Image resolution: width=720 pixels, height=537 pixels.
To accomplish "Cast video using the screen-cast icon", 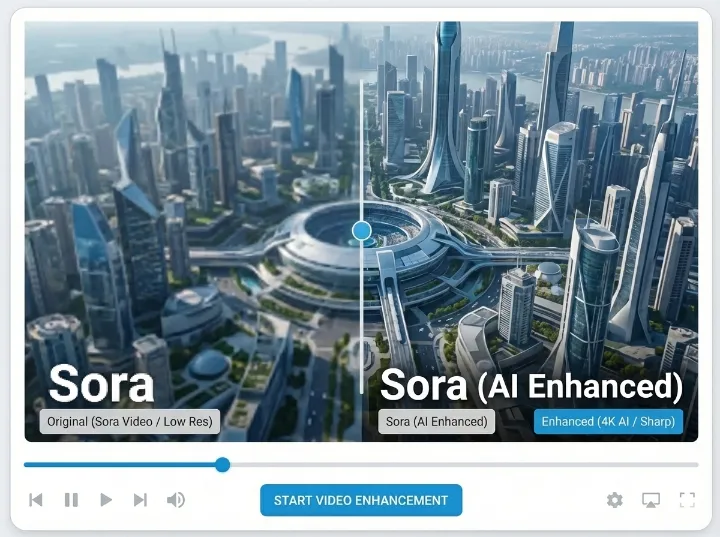I will (x=651, y=500).
